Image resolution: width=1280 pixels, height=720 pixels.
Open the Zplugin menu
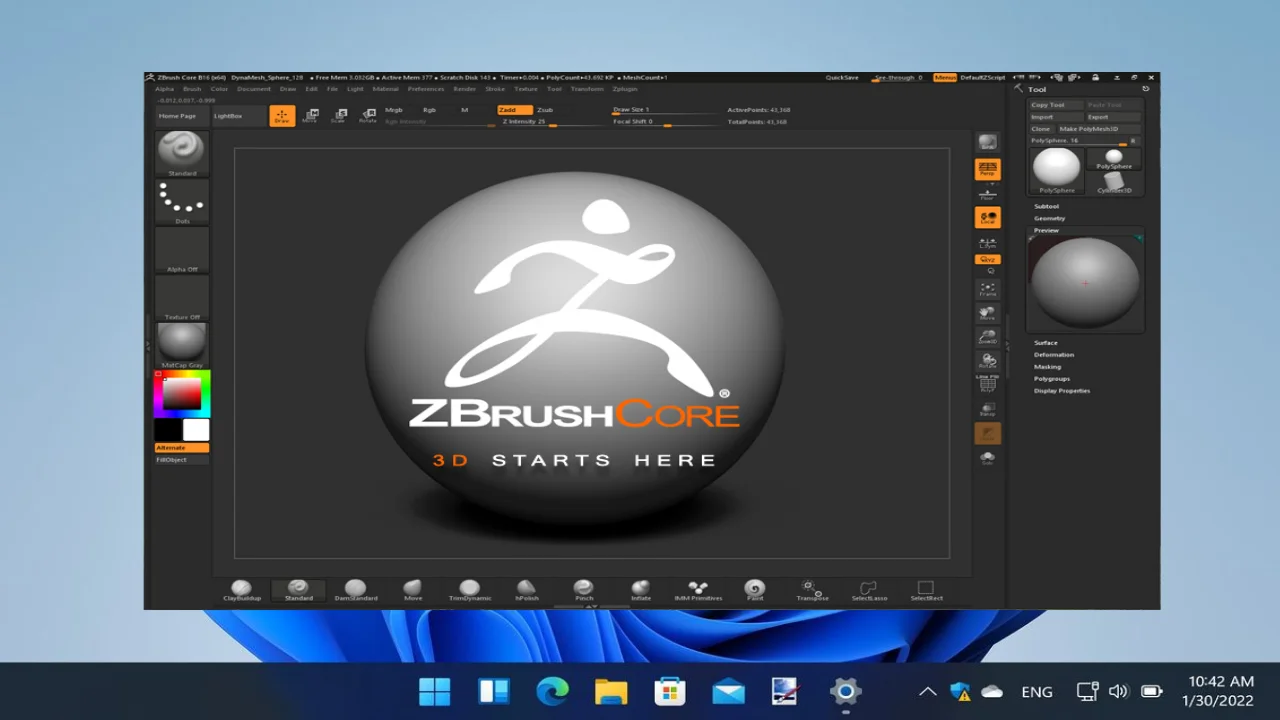[625, 89]
